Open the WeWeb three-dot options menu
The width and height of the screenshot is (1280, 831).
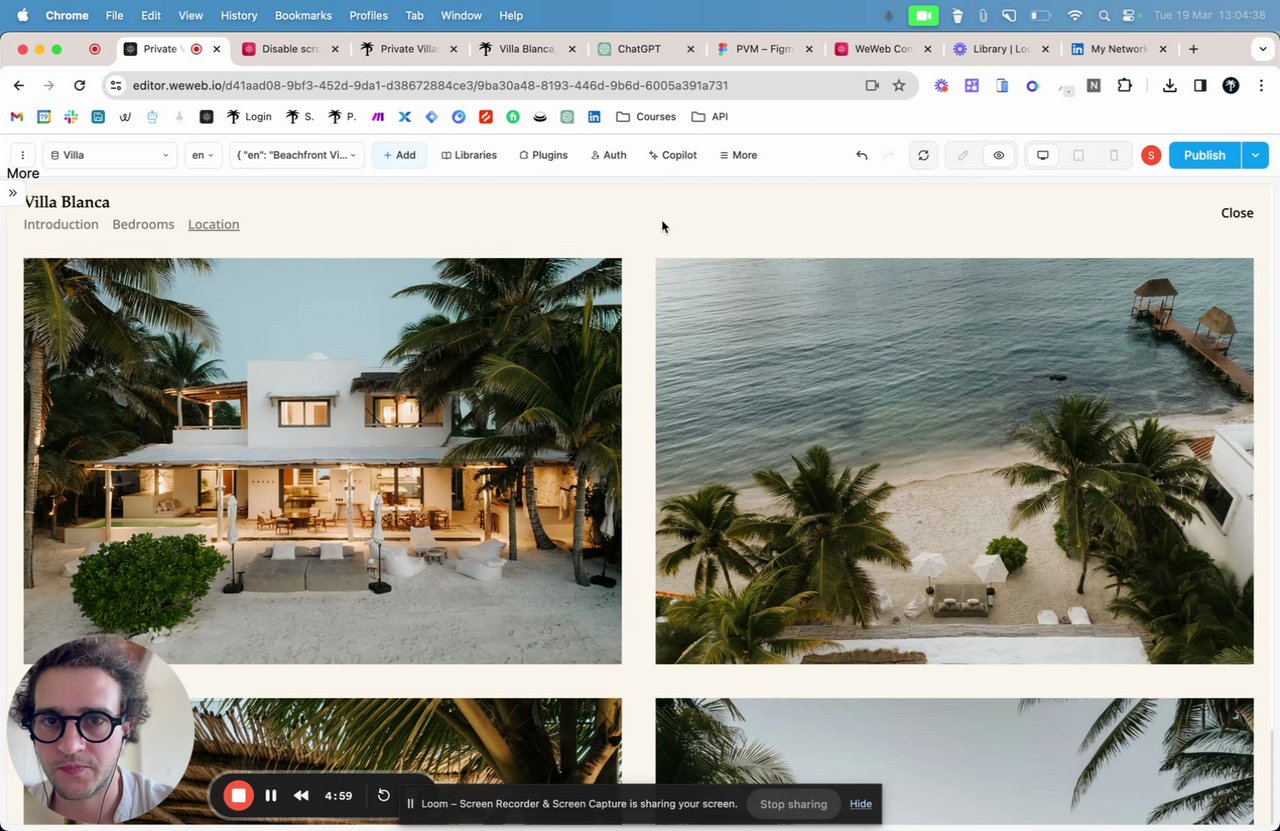click(x=22, y=155)
